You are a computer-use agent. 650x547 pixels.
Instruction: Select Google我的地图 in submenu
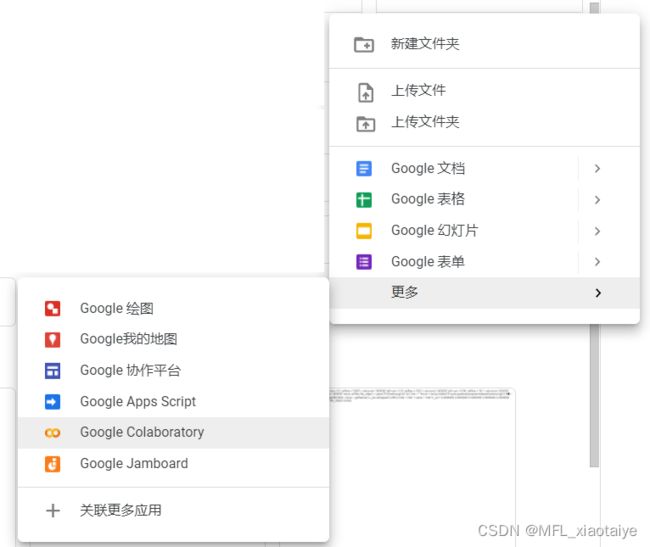pyautogui.click(x=174, y=339)
